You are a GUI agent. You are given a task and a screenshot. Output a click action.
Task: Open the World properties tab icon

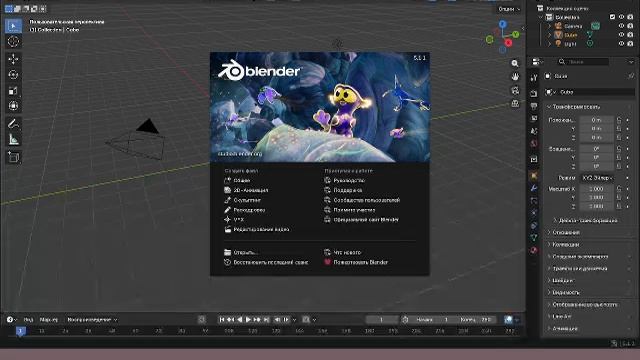pos(534,144)
